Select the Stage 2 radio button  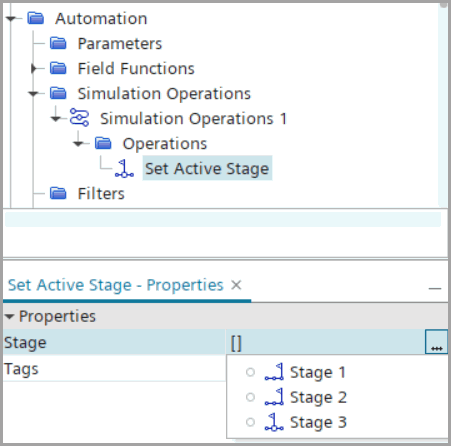click(x=250, y=397)
